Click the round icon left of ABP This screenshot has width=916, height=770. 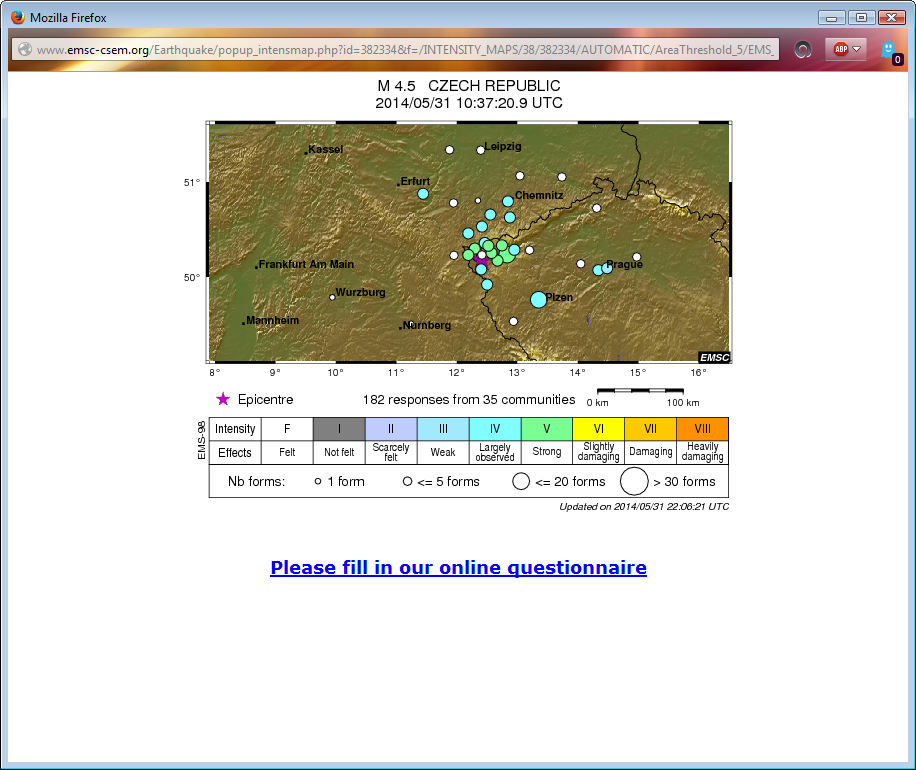[x=802, y=49]
